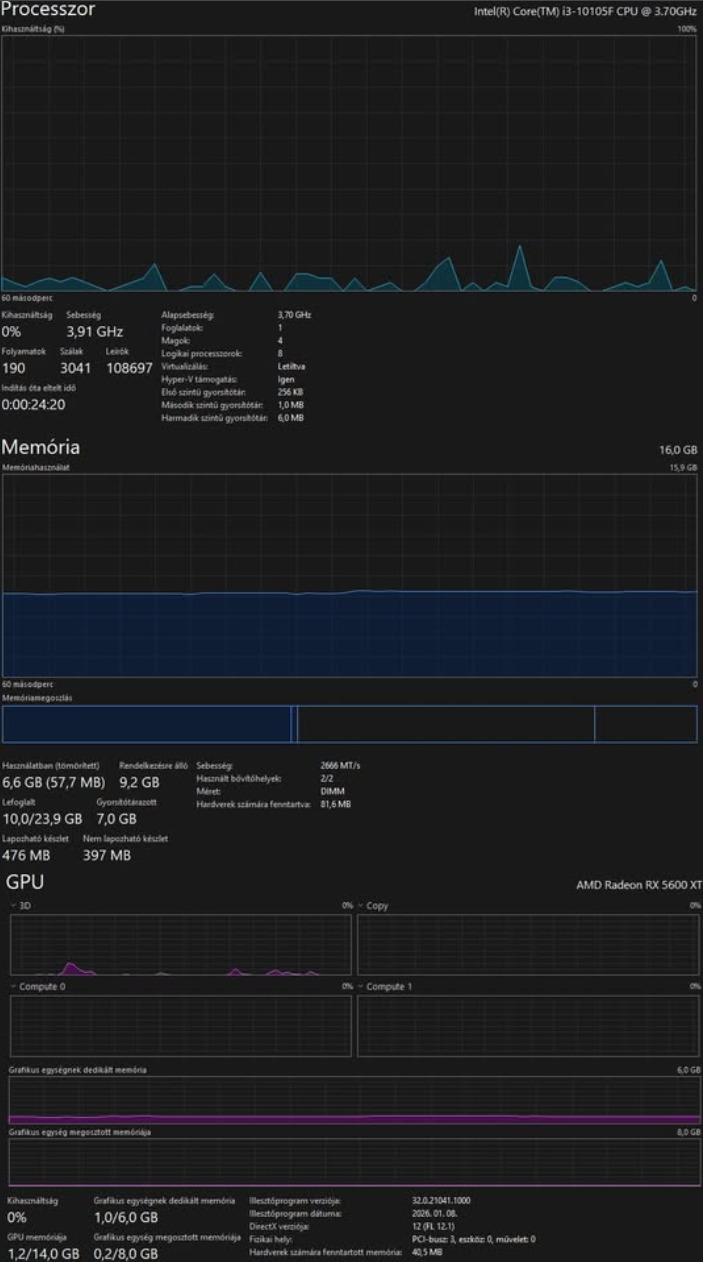Click the GPU section heading
The height and width of the screenshot is (1262, 703).
pos(25,882)
